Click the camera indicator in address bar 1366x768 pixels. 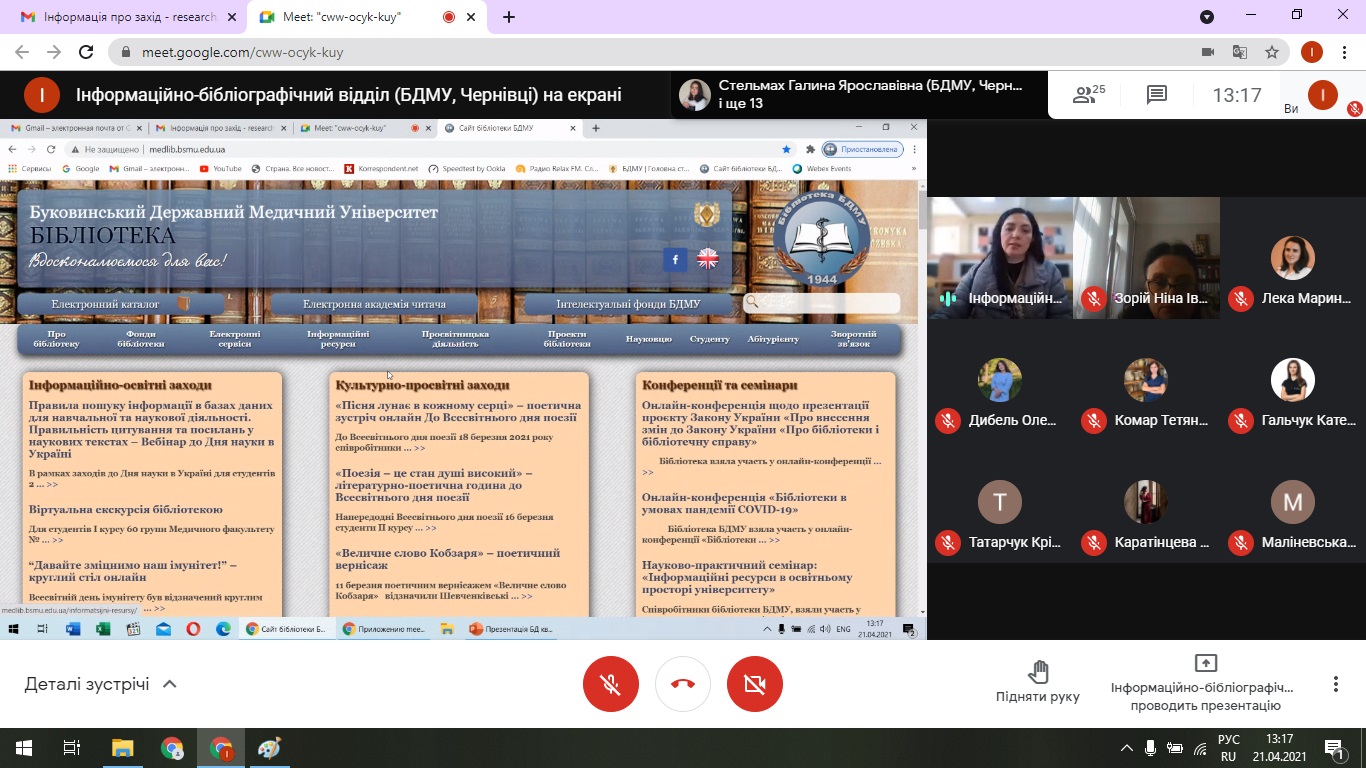pos(1207,52)
